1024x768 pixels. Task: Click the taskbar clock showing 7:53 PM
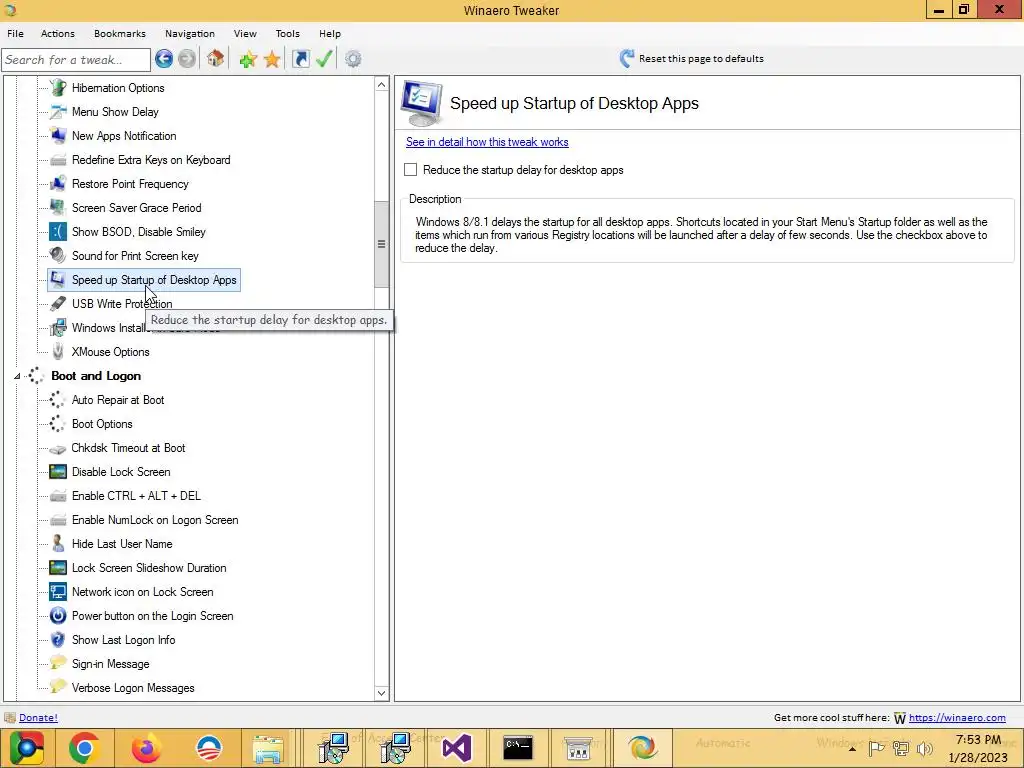click(x=978, y=749)
